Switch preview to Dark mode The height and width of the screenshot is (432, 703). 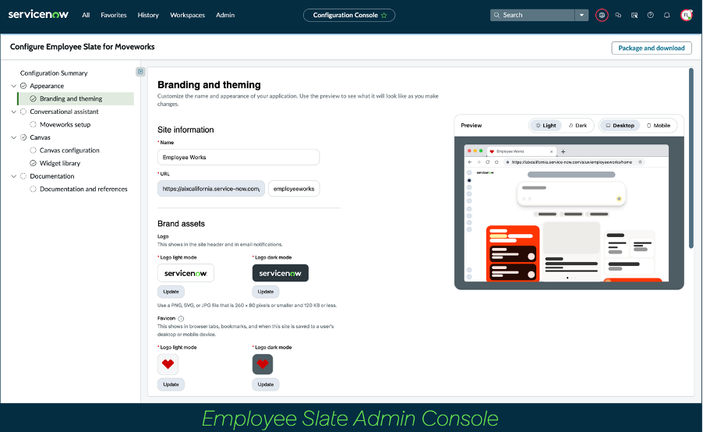click(x=577, y=125)
